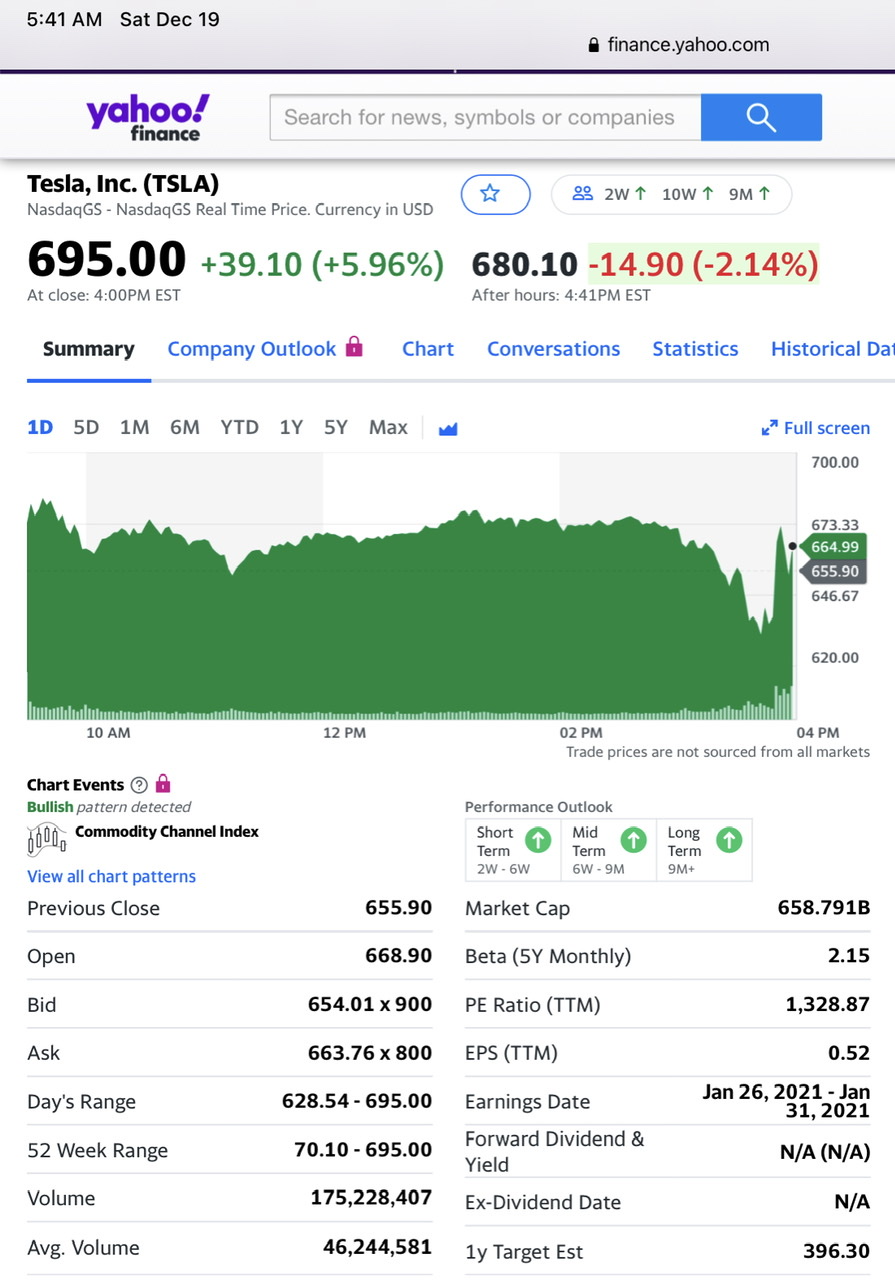
Task: Select Max chart range
Action: [388, 428]
